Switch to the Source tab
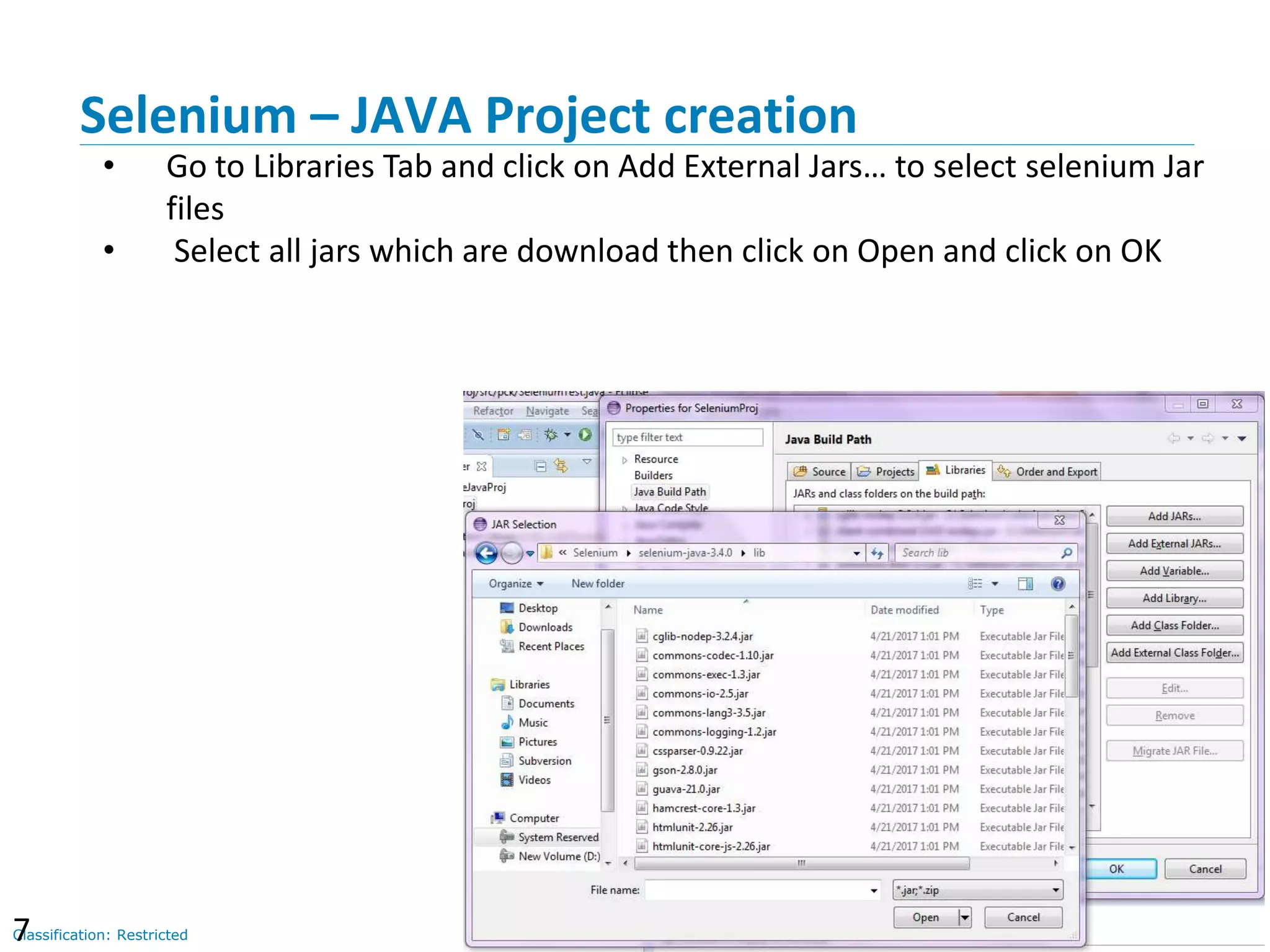1270x952 pixels. (820, 472)
